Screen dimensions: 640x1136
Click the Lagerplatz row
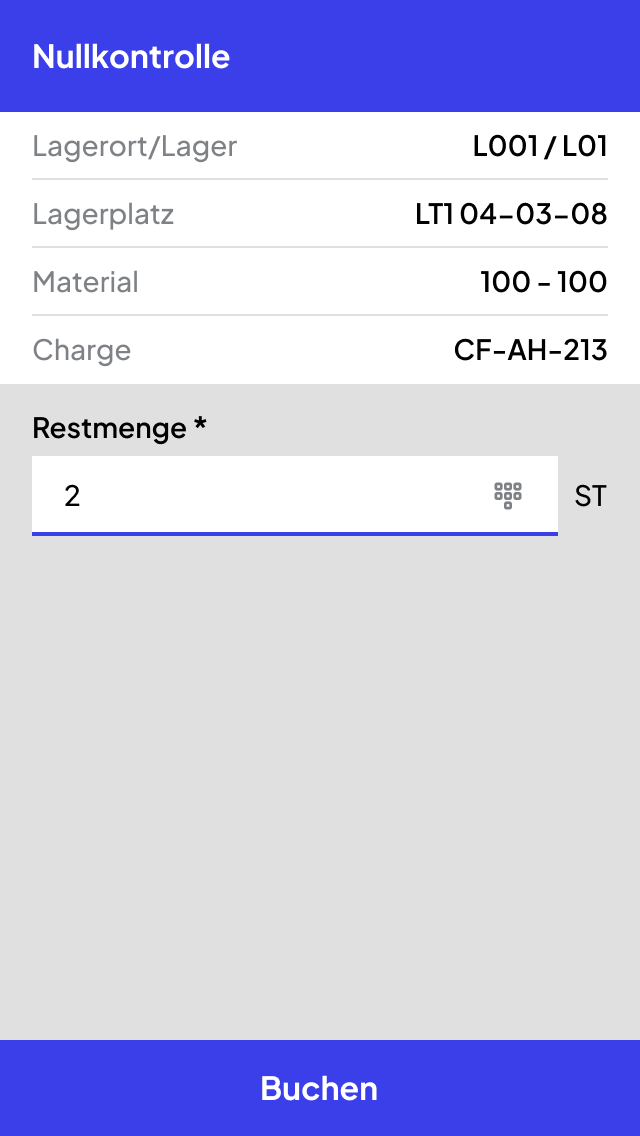click(320, 214)
